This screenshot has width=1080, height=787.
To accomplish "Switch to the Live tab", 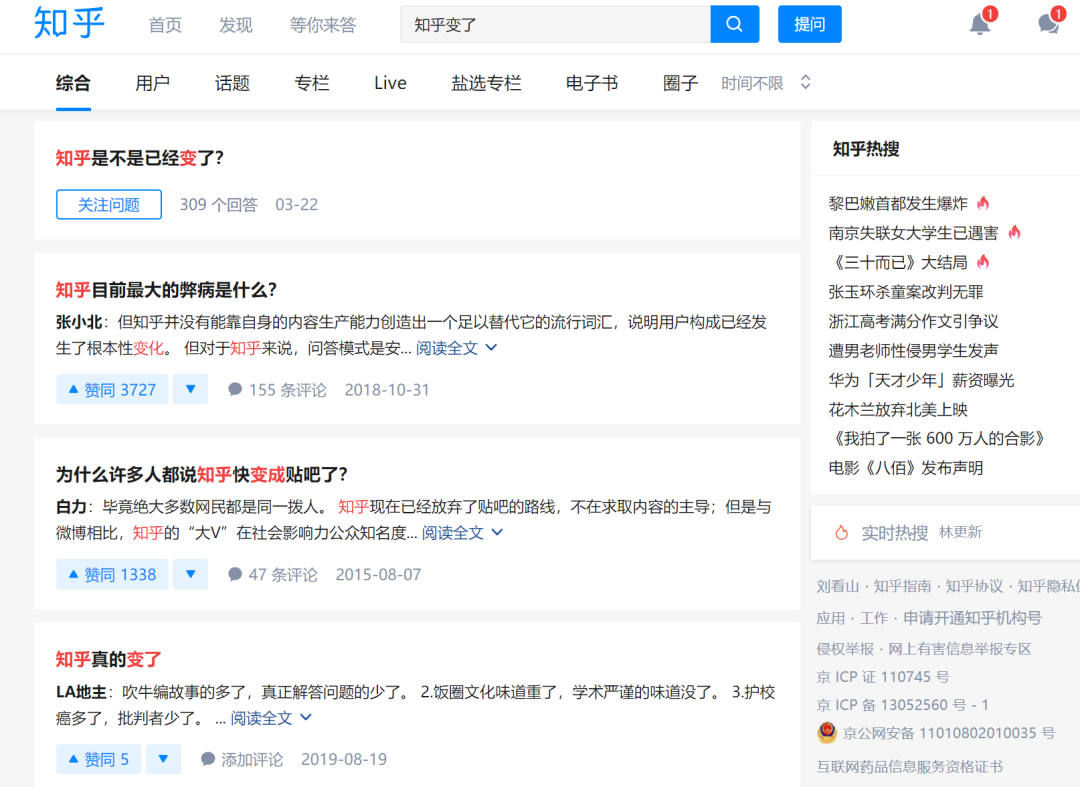I will (390, 83).
